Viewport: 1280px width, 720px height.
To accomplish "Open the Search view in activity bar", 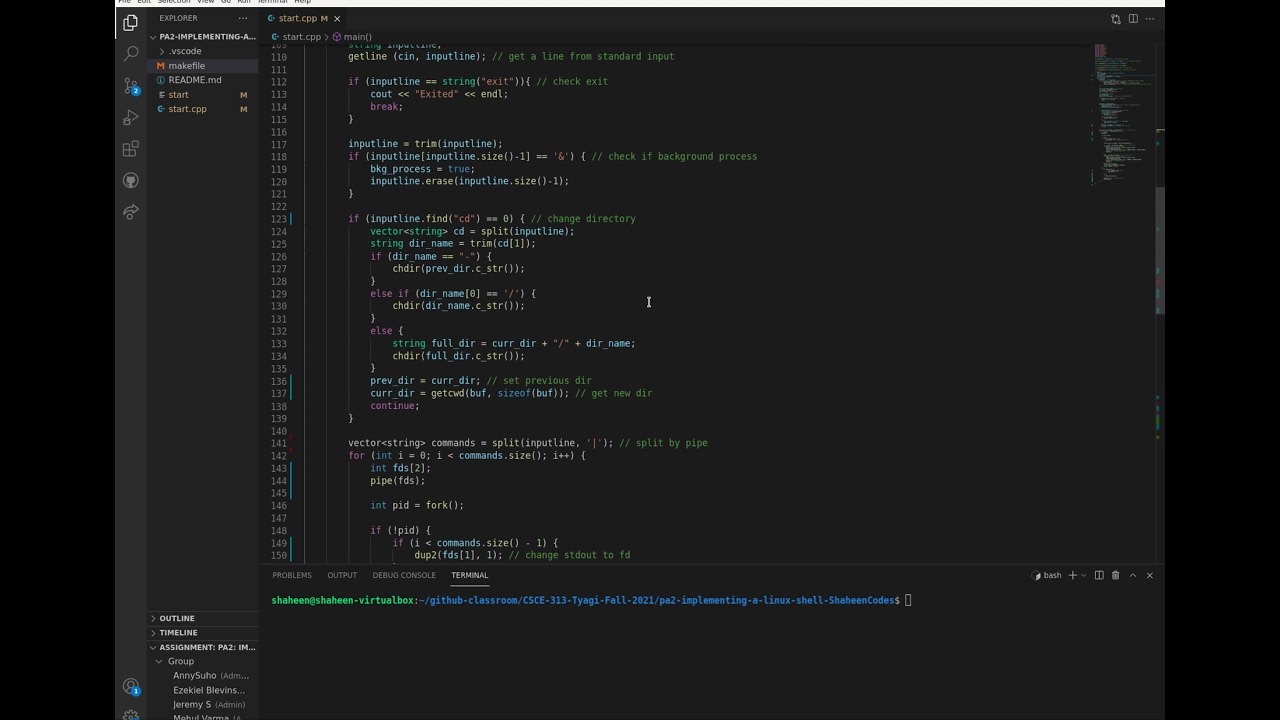I will [x=130, y=53].
